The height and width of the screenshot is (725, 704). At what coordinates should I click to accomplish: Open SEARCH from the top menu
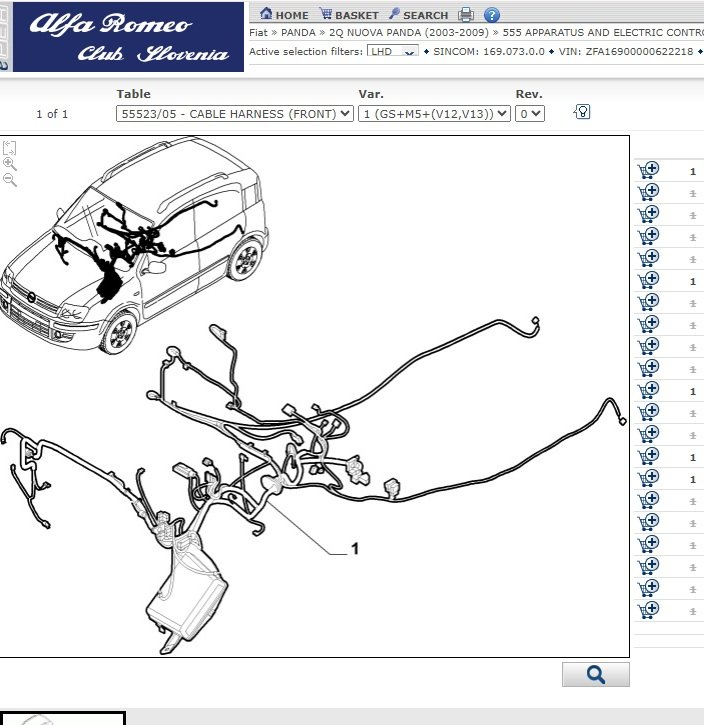(x=418, y=15)
